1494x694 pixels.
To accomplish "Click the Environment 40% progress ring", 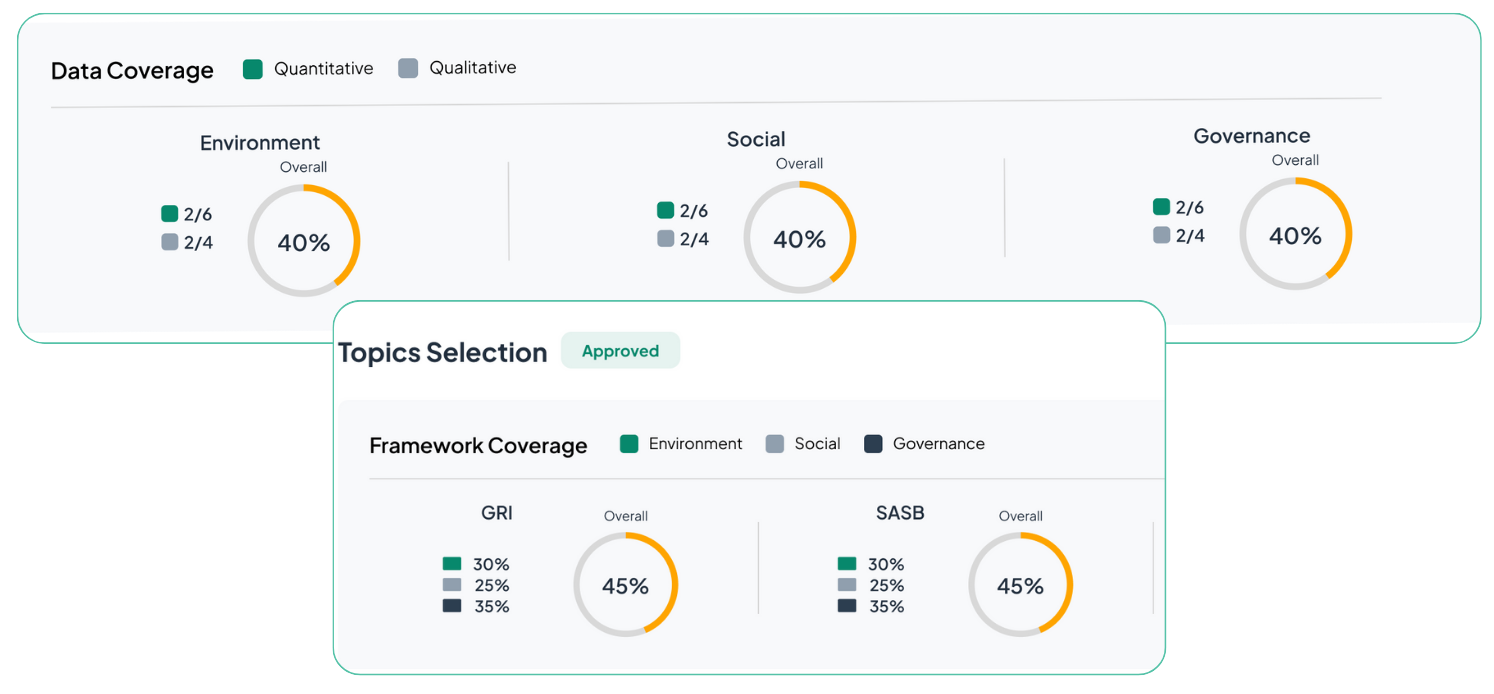I will 303,240.
